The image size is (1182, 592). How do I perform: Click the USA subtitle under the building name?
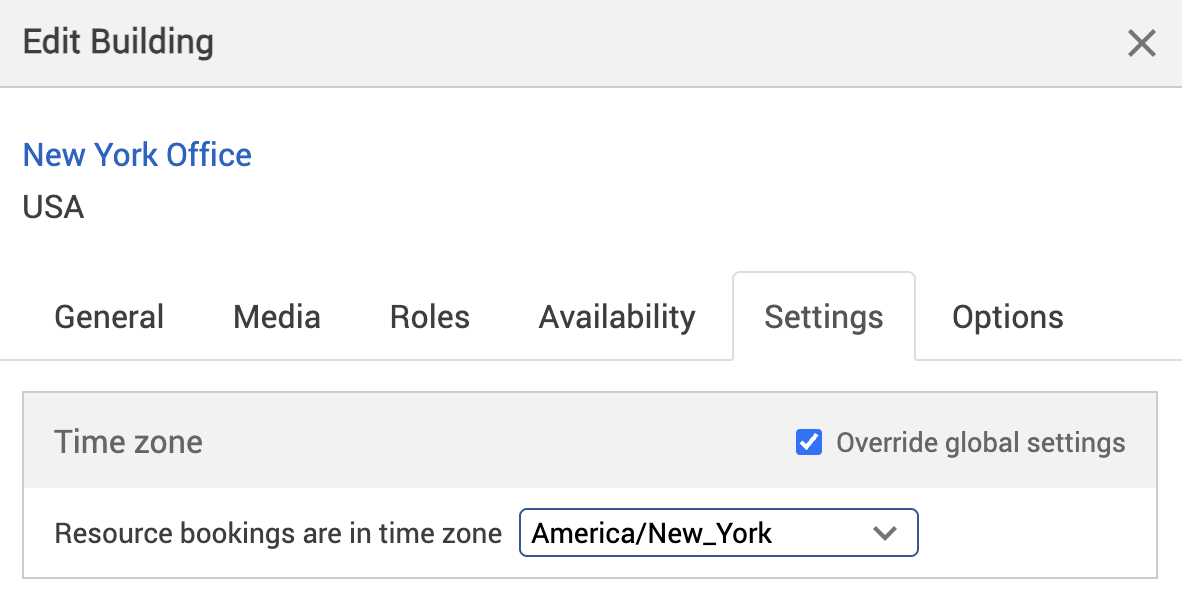pos(52,207)
